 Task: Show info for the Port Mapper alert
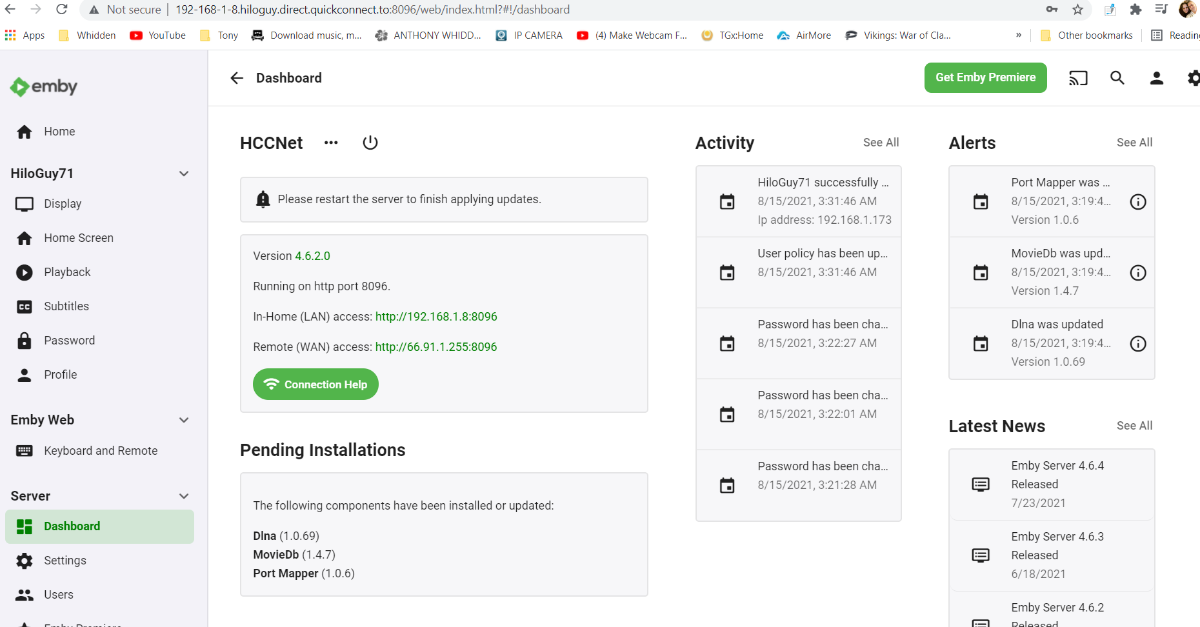(1137, 202)
